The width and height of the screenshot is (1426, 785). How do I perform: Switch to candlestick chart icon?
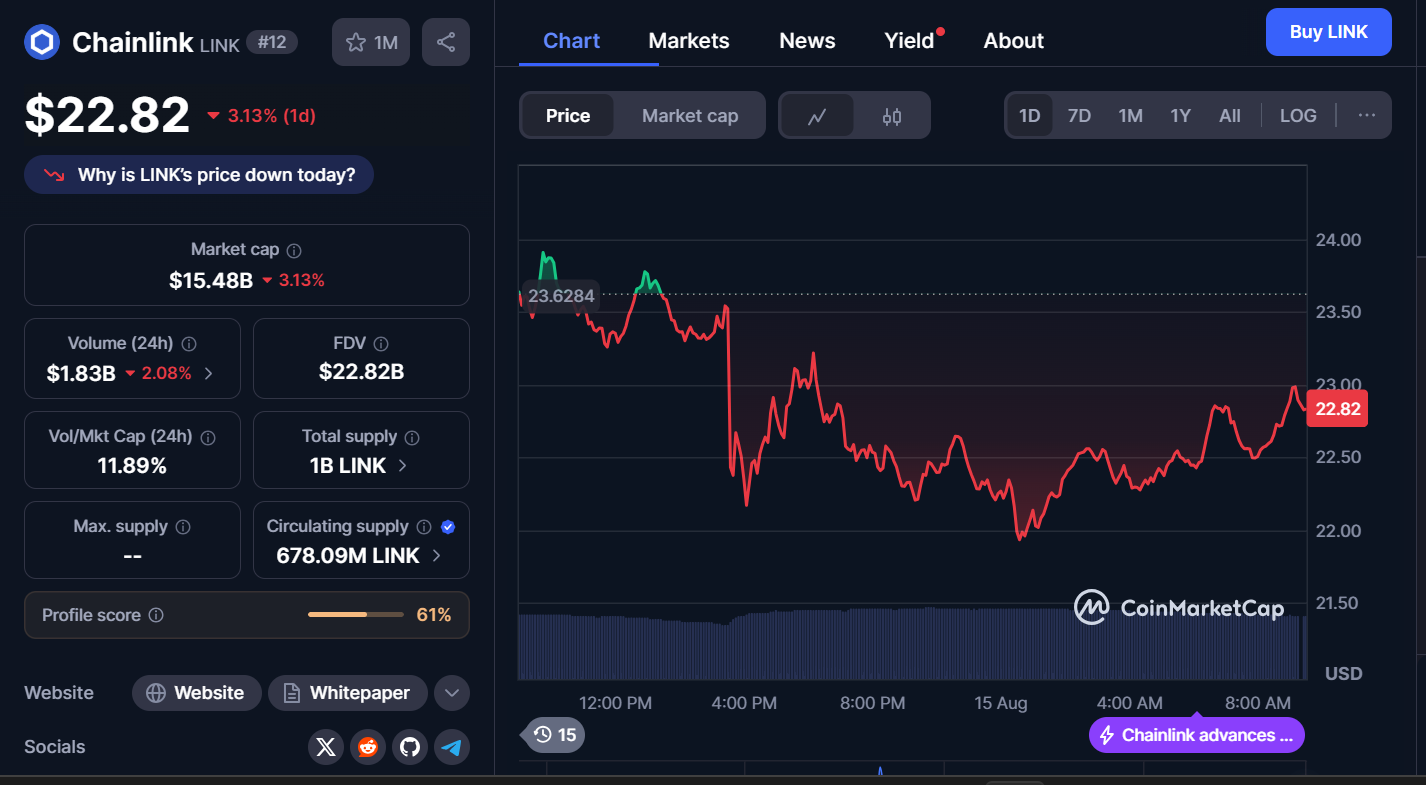pos(892,116)
